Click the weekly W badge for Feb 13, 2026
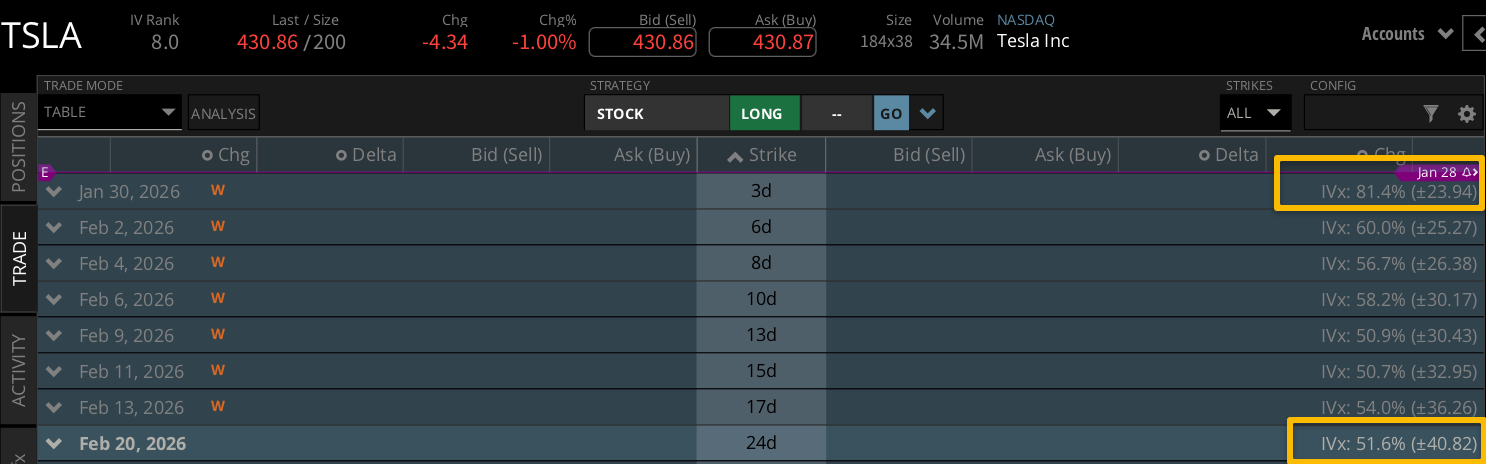The width and height of the screenshot is (1486, 464). 217,407
